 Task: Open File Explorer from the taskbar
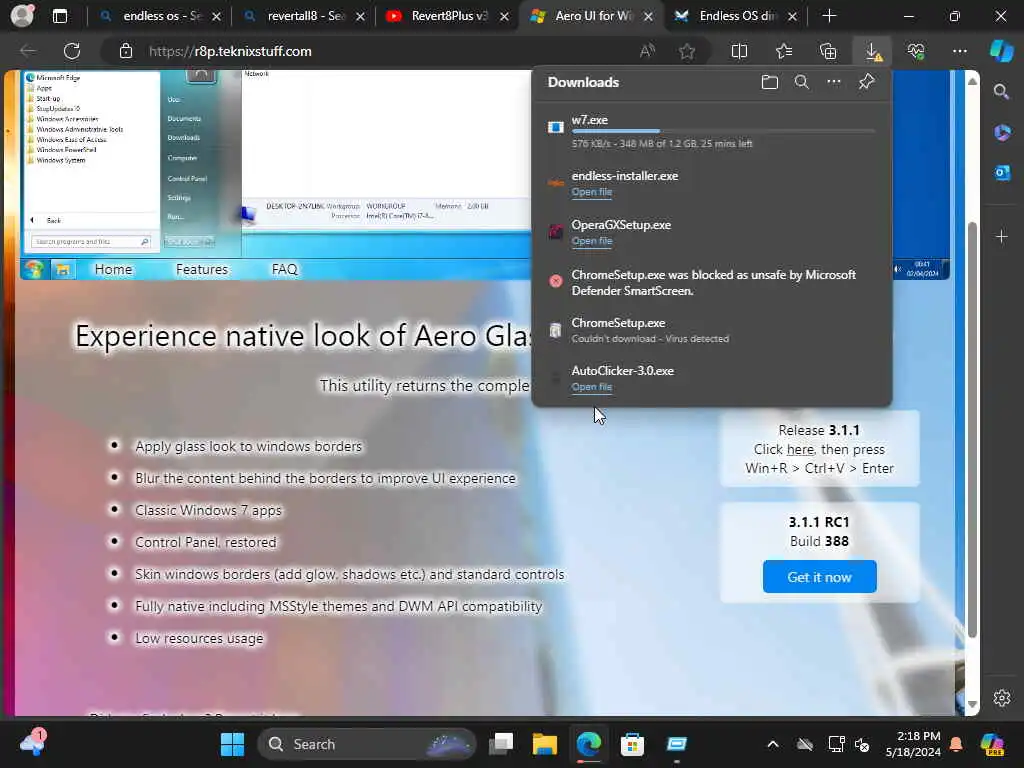(544, 744)
